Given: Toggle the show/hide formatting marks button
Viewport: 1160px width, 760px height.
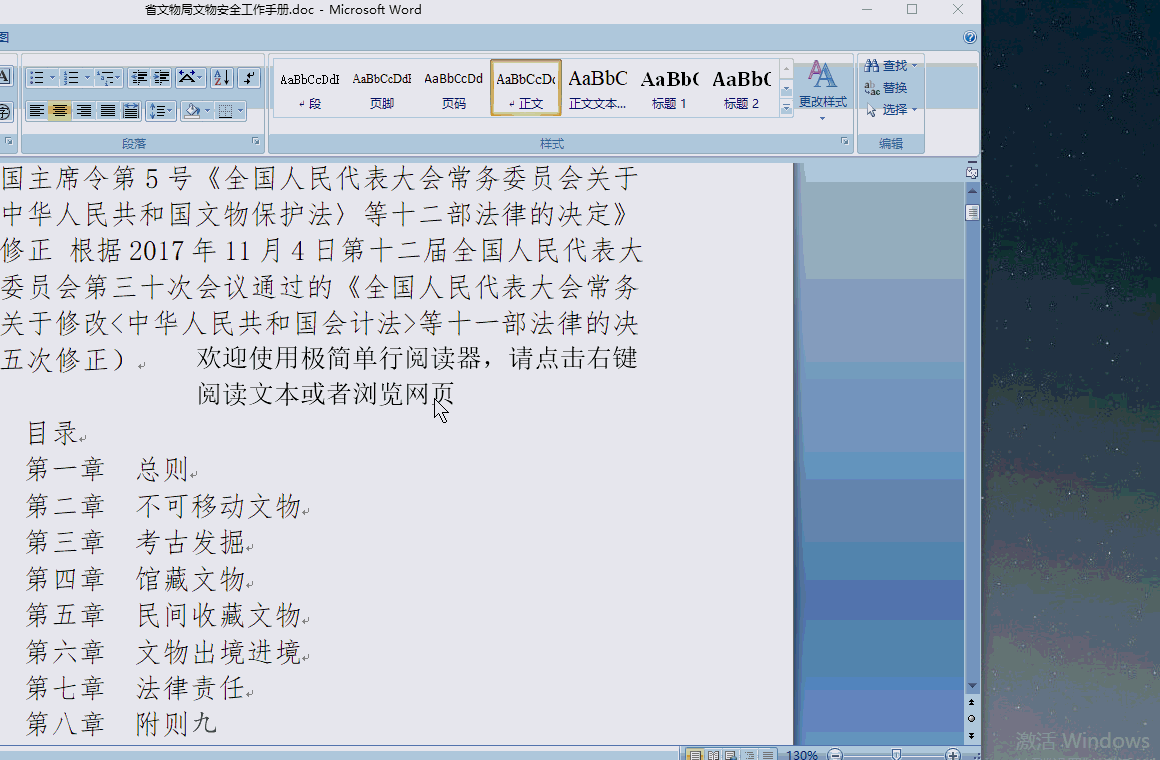Looking at the screenshot, I should pyautogui.click(x=249, y=78).
